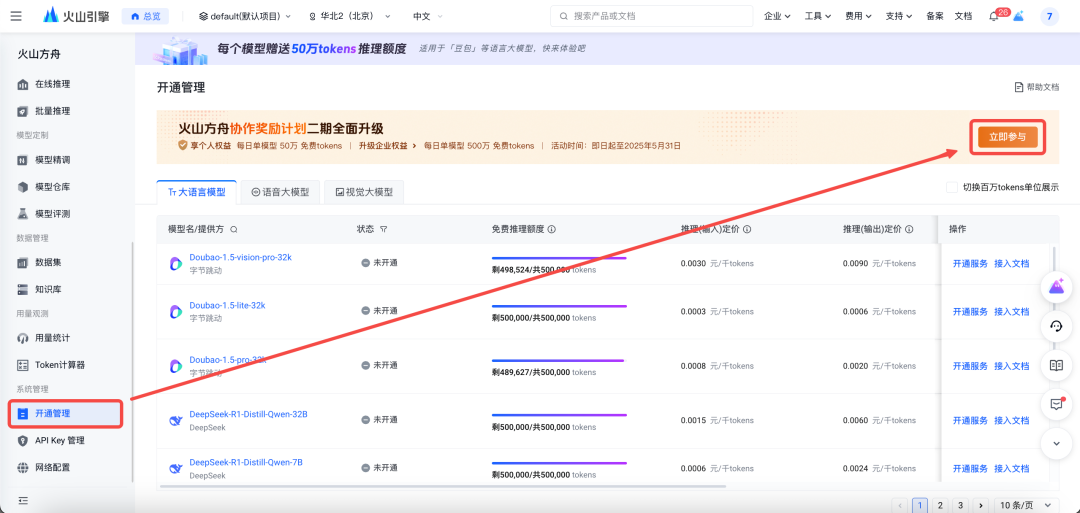The height and width of the screenshot is (513, 1080).
Task: Expand the default project selector dropdown
Action: coord(245,16)
